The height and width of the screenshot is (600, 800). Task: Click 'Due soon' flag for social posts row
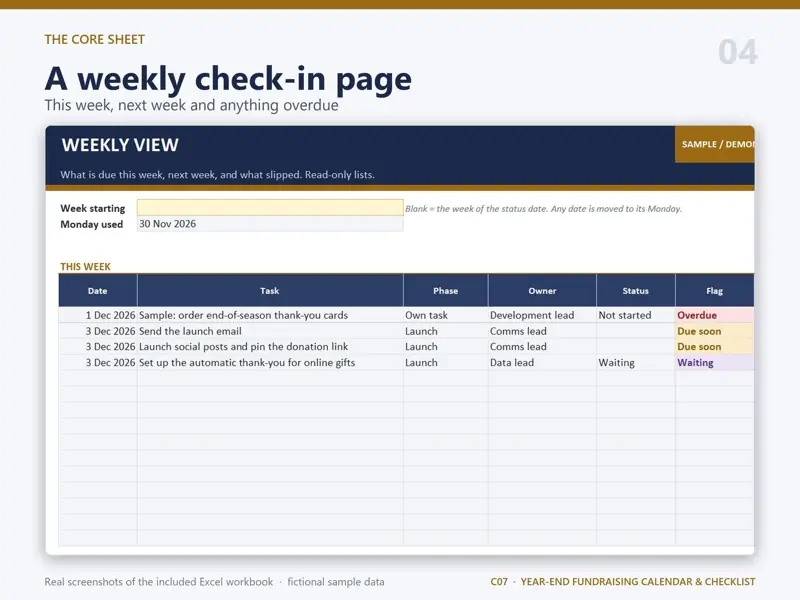click(x=714, y=347)
